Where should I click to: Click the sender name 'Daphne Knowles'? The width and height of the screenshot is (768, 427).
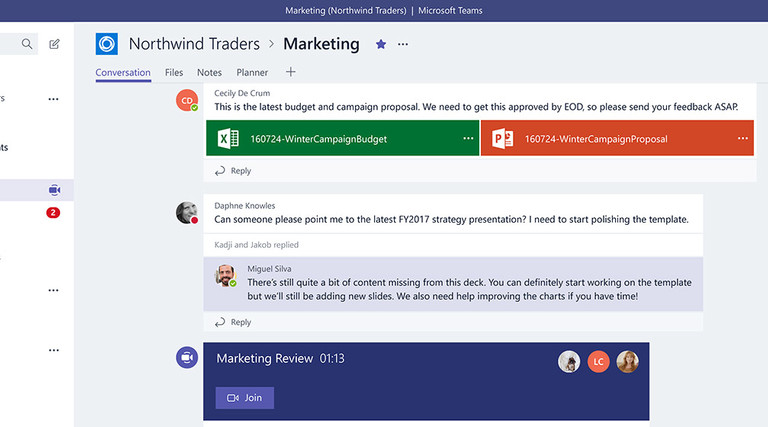[244, 206]
